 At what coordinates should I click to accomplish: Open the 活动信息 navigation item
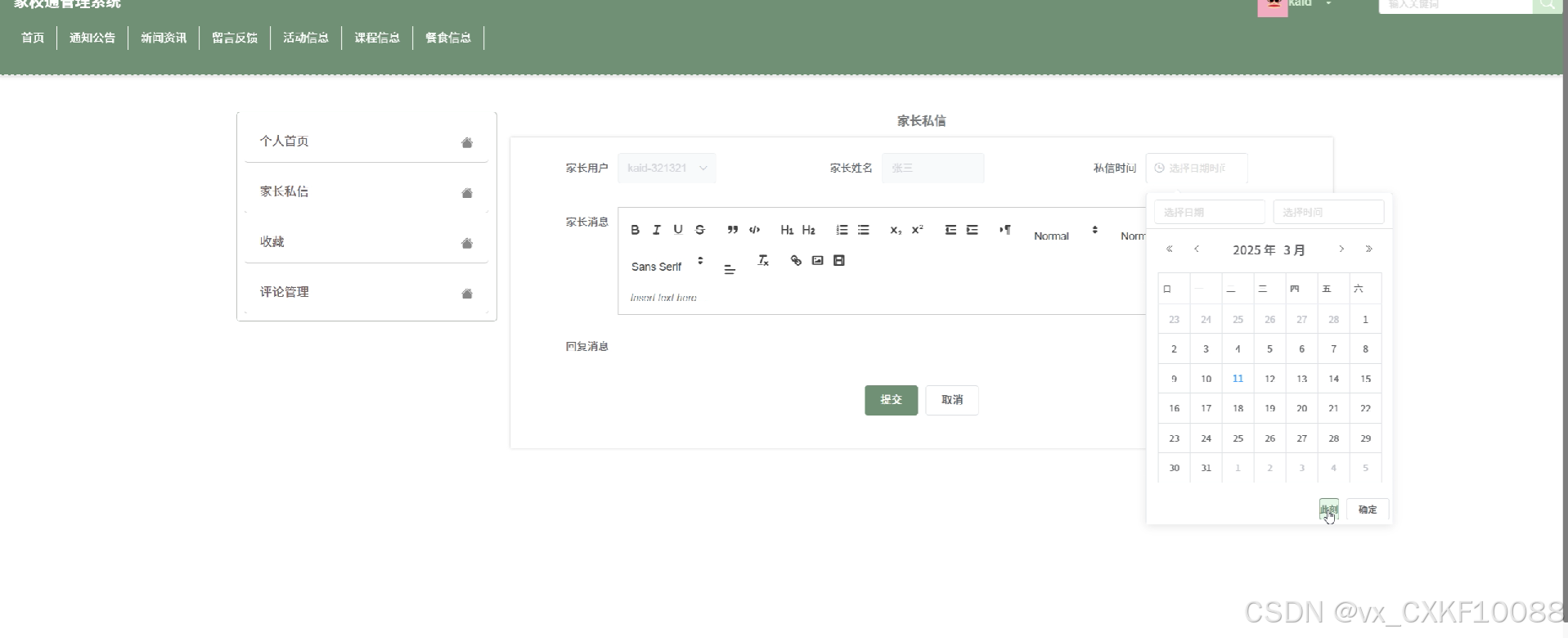(x=306, y=38)
